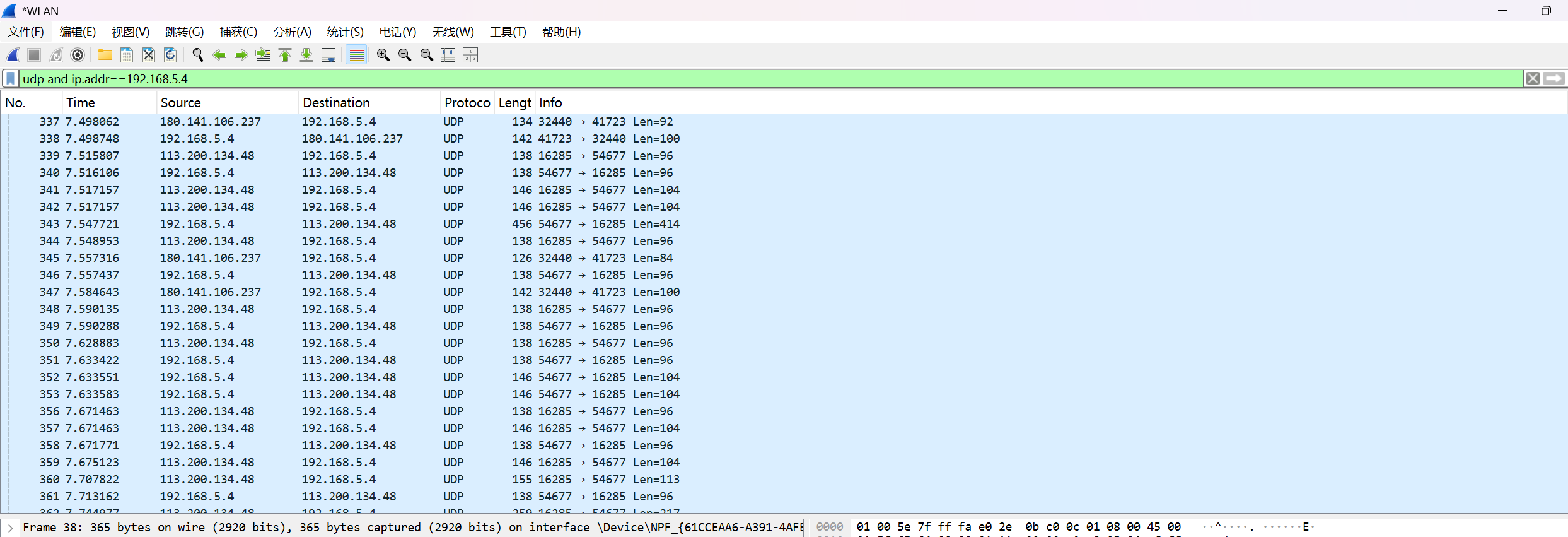Open capture options gear icon

78,55
